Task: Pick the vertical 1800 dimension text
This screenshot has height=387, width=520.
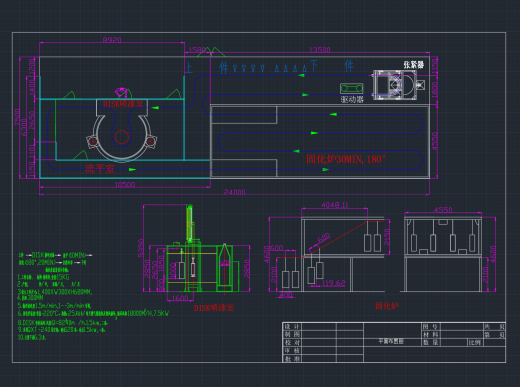Action: click(435, 90)
